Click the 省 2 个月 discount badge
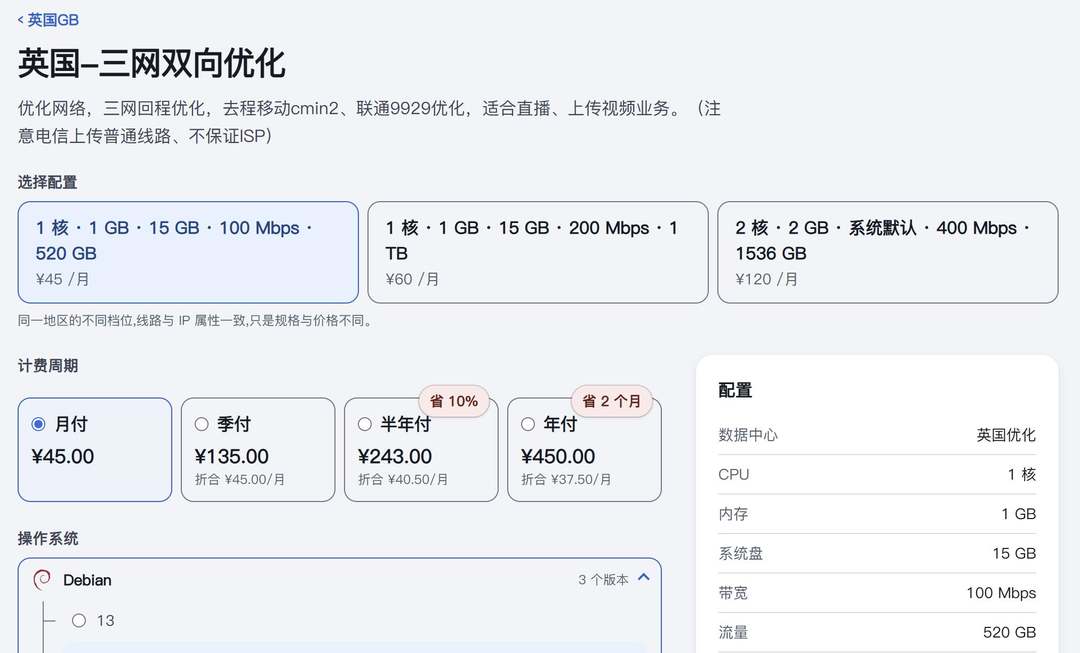 pyautogui.click(x=612, y=401)
